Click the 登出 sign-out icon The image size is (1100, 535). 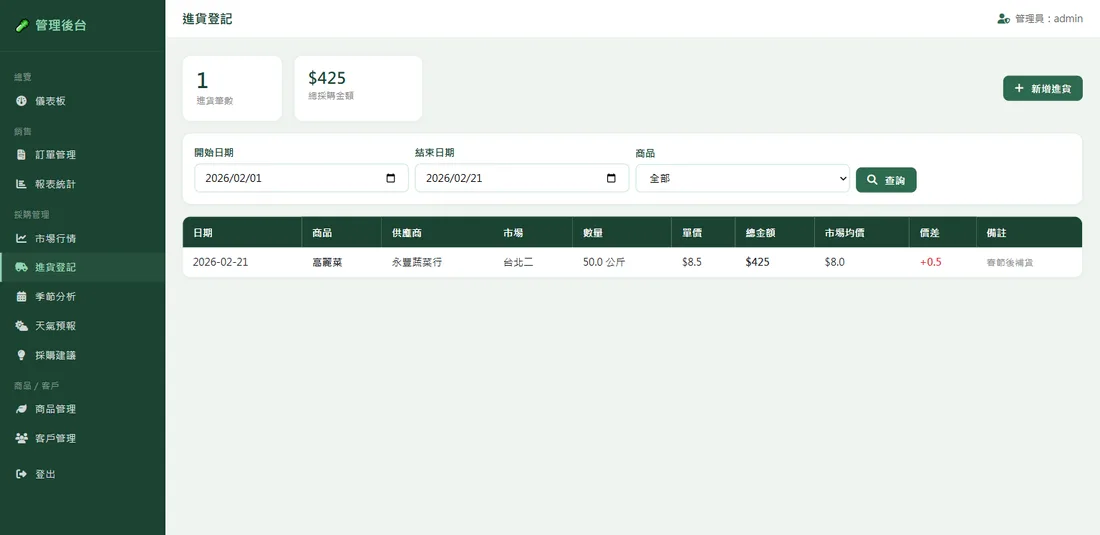click(x=22, y=475)
